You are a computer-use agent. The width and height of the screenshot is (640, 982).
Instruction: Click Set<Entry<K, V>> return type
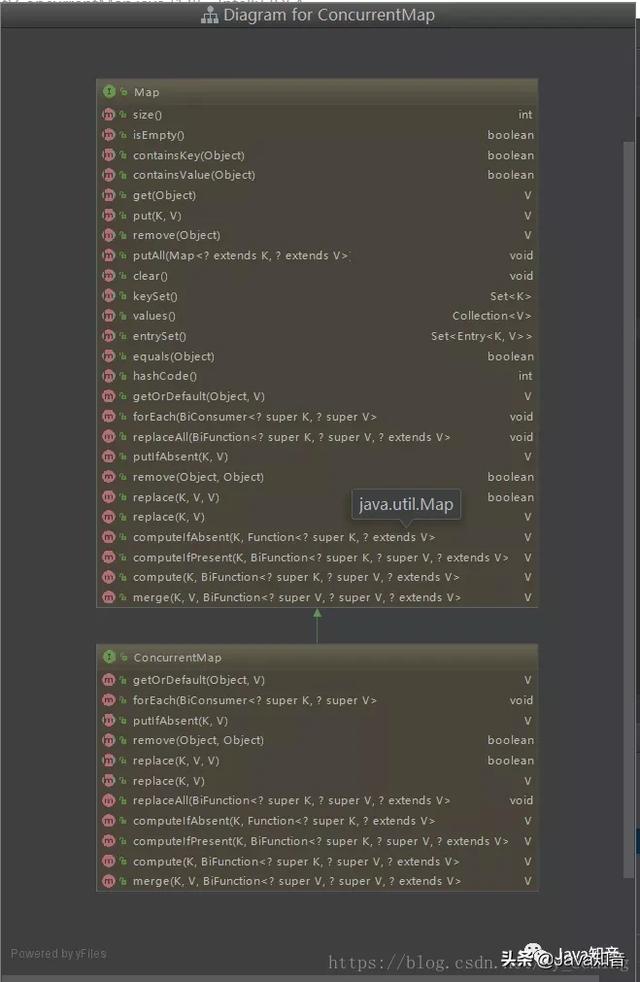pyautogui.click(x=481, y=336)
